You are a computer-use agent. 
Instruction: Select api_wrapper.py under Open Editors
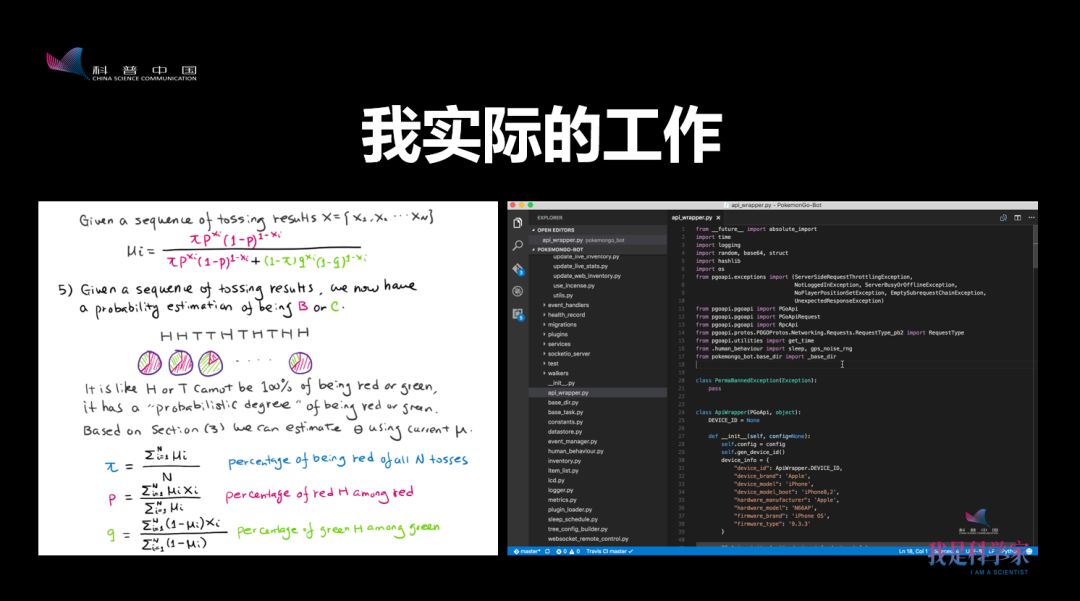(598, 240)
